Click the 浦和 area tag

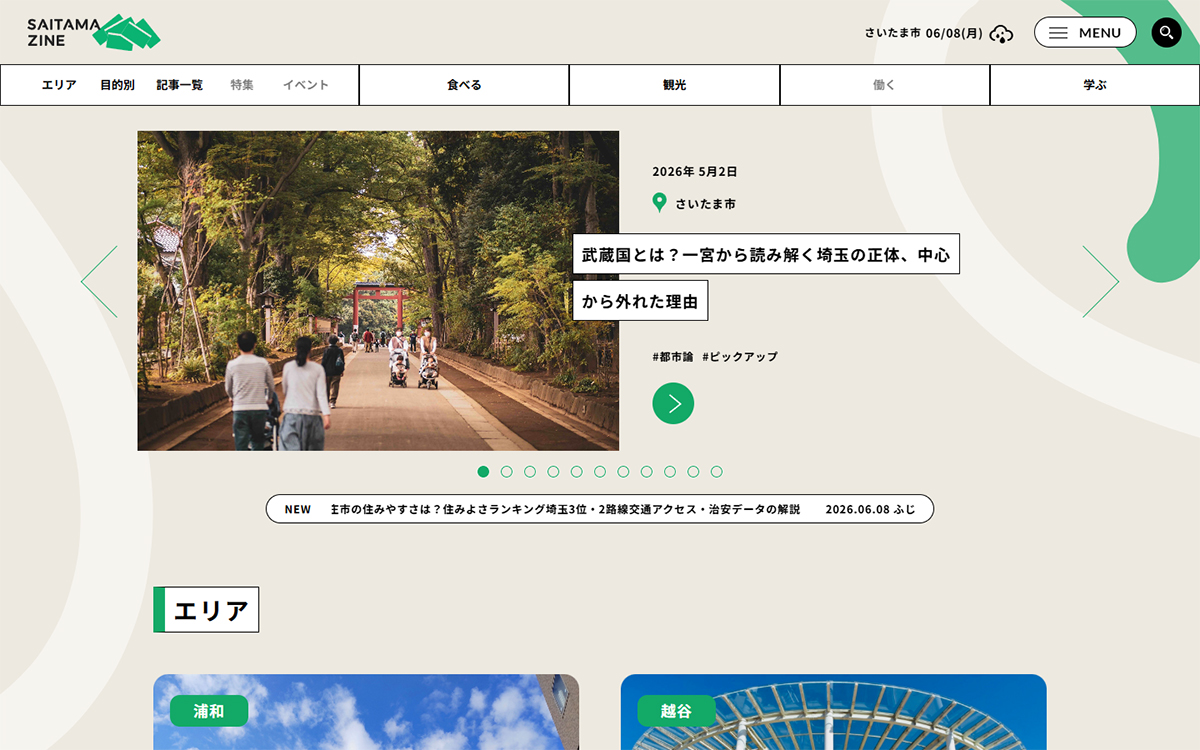tap(209, 711)
